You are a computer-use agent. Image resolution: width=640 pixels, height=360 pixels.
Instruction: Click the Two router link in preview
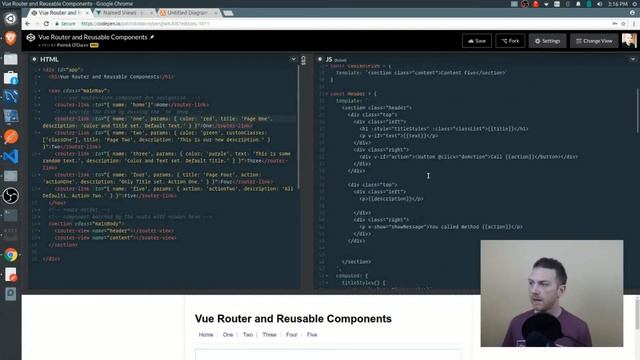click(248, 335)
